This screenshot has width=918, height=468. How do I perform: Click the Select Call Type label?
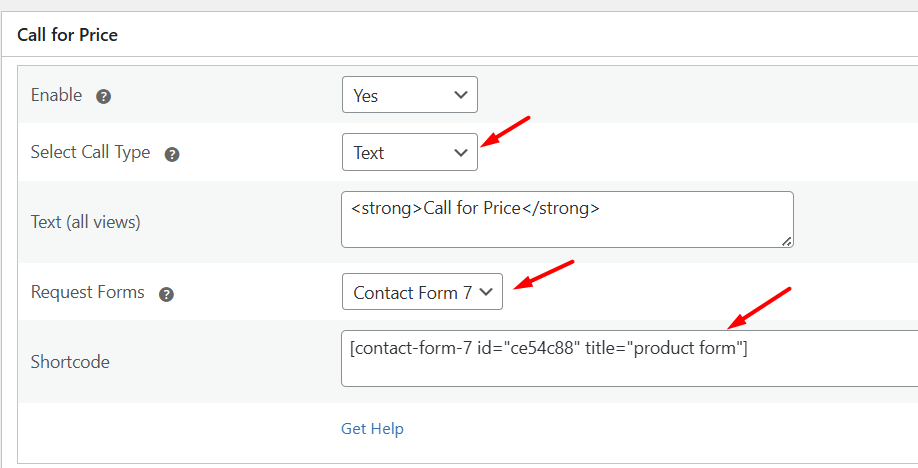point(90,153)
